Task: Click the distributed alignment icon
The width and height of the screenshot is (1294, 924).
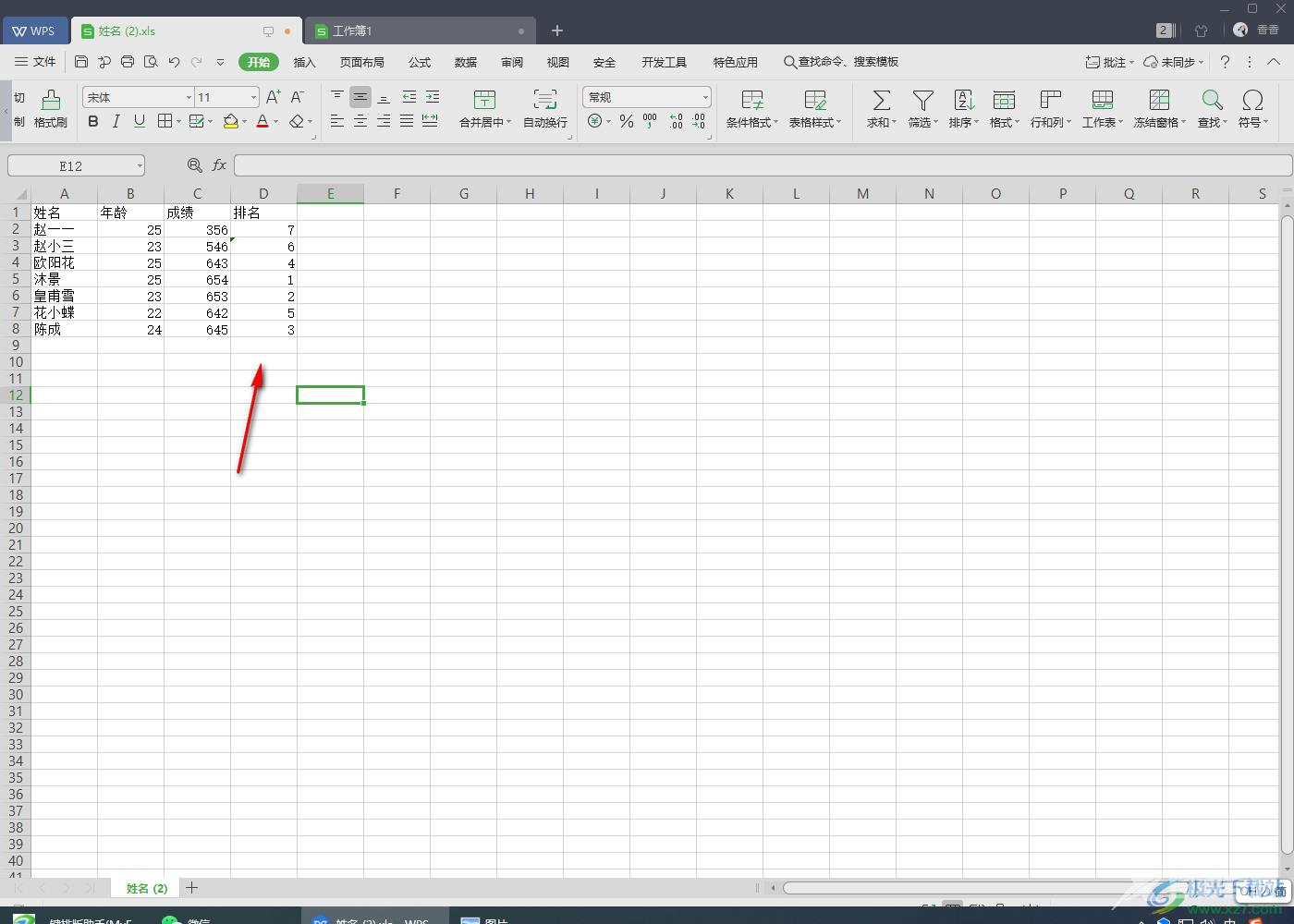Action: (430, 121)
